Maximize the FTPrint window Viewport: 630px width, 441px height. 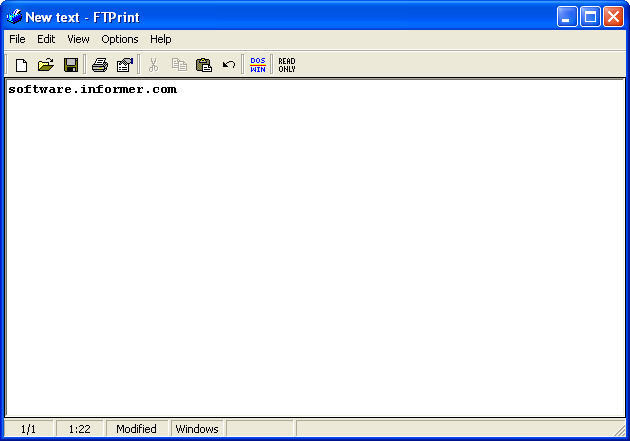[x=590, y=17]
